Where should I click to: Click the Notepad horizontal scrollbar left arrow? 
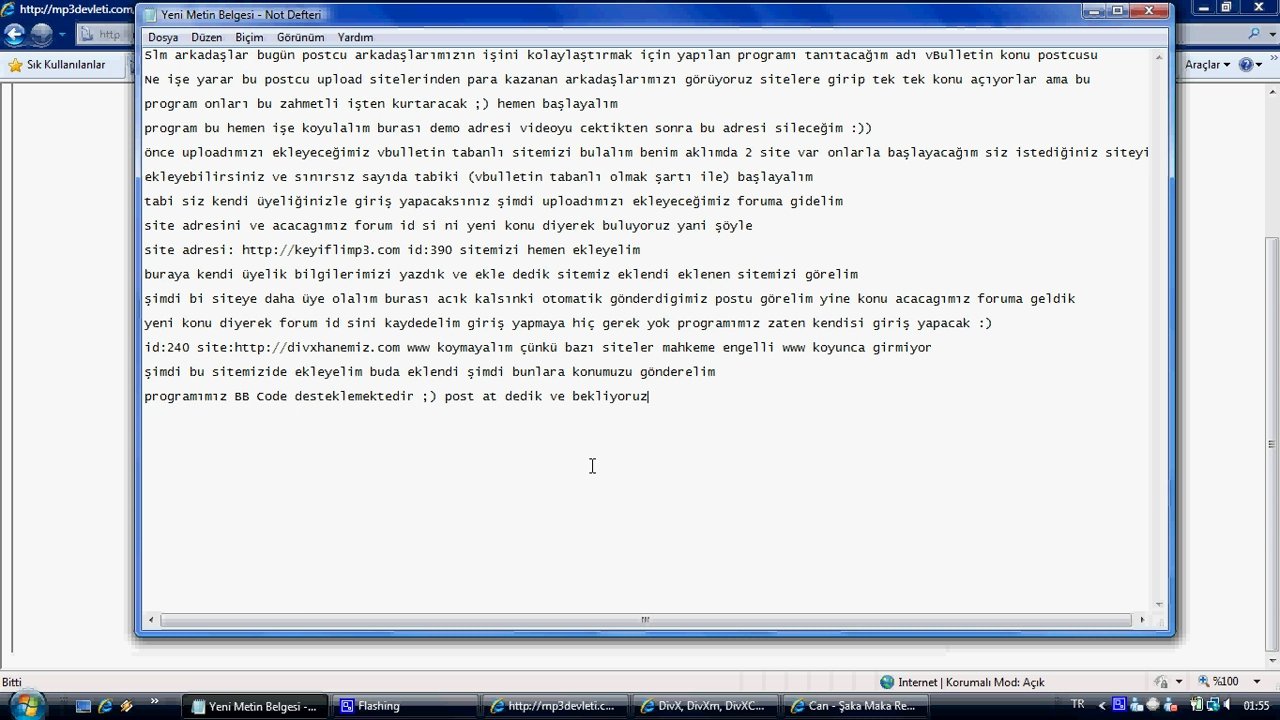(151, 620)
